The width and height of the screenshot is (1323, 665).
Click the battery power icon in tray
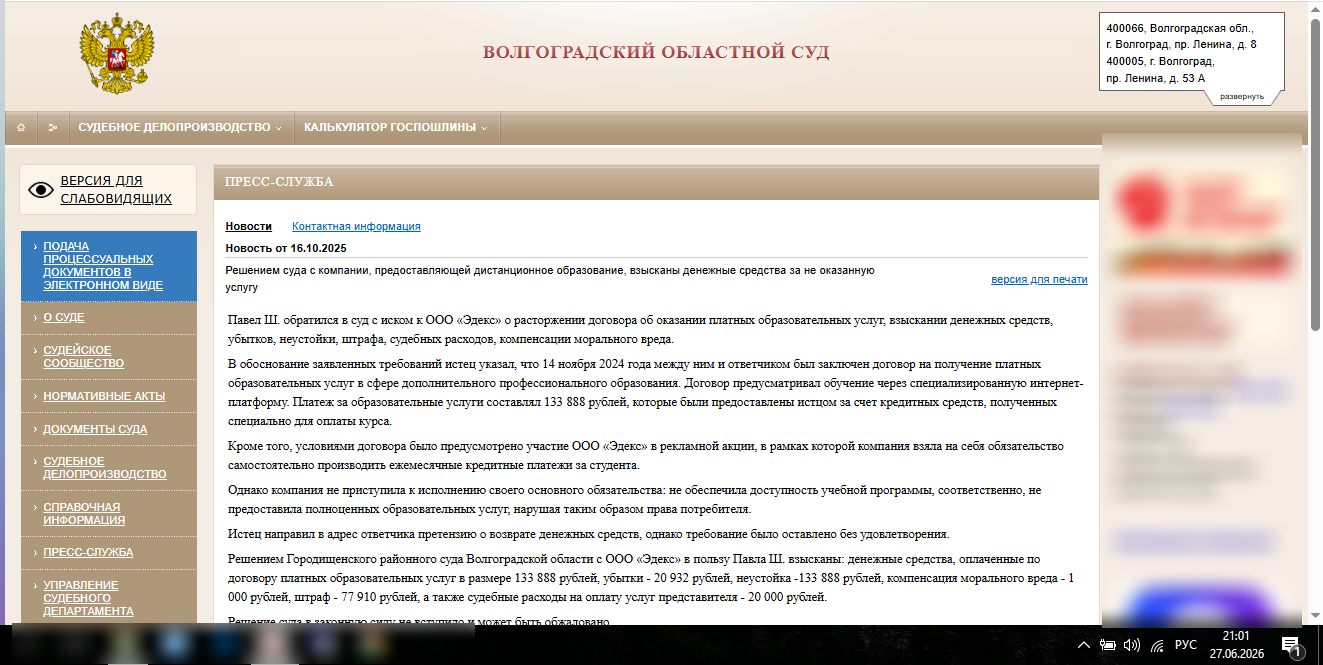point(1108,645)
